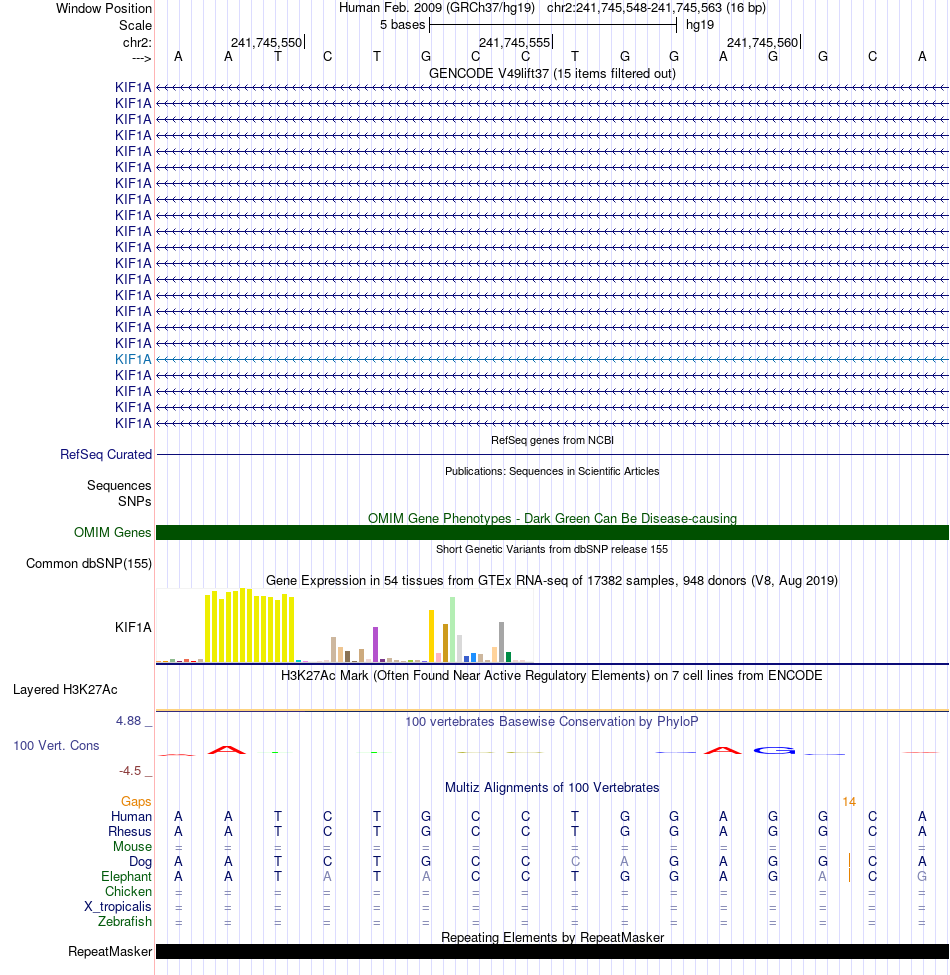Click the RepeatMasker track label

tap(110, 951)
